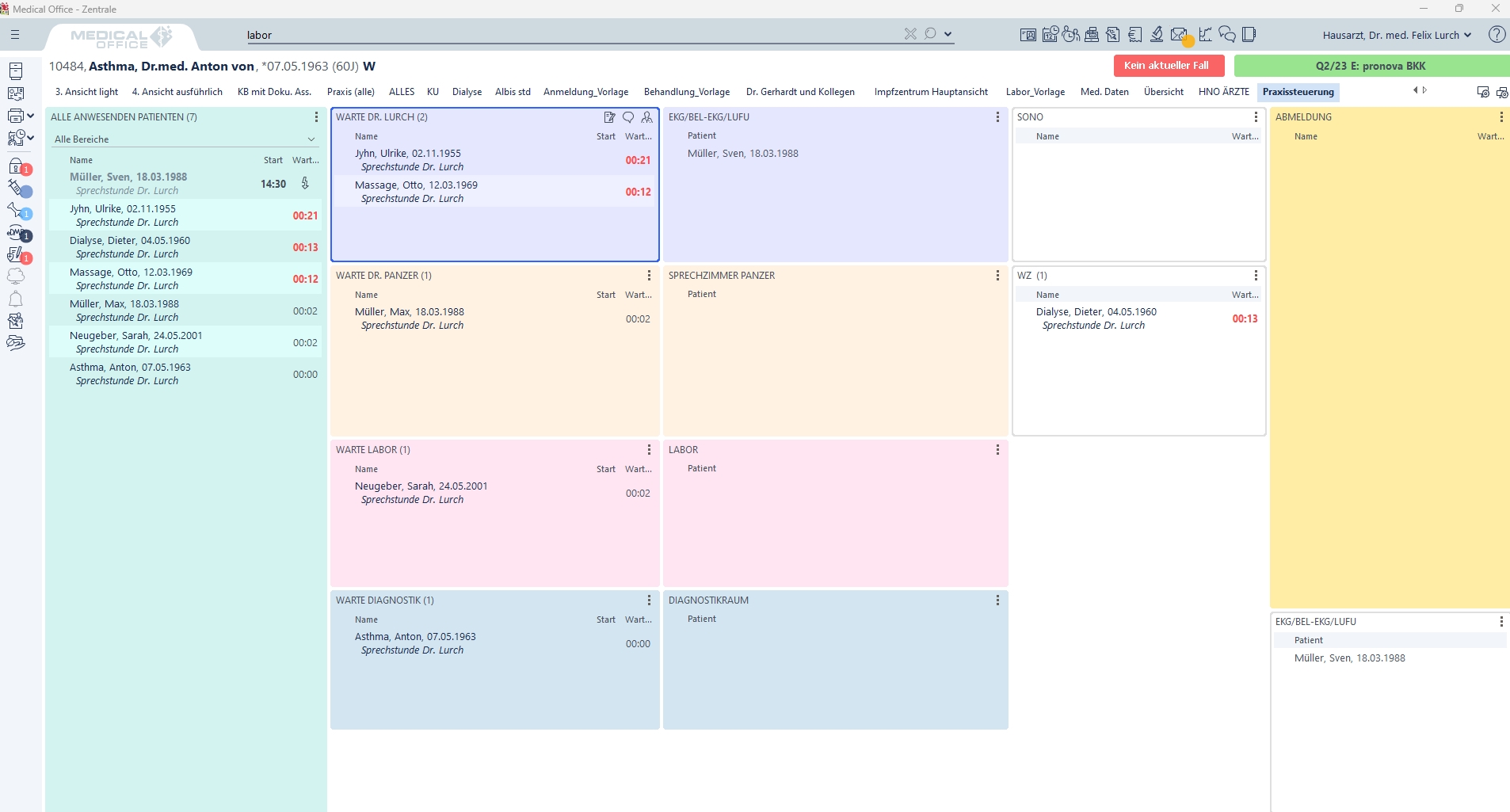1510x812 pixels.
Task: Open the Warte Diagnostik panel options menu
Action: [x=649, y=600]
